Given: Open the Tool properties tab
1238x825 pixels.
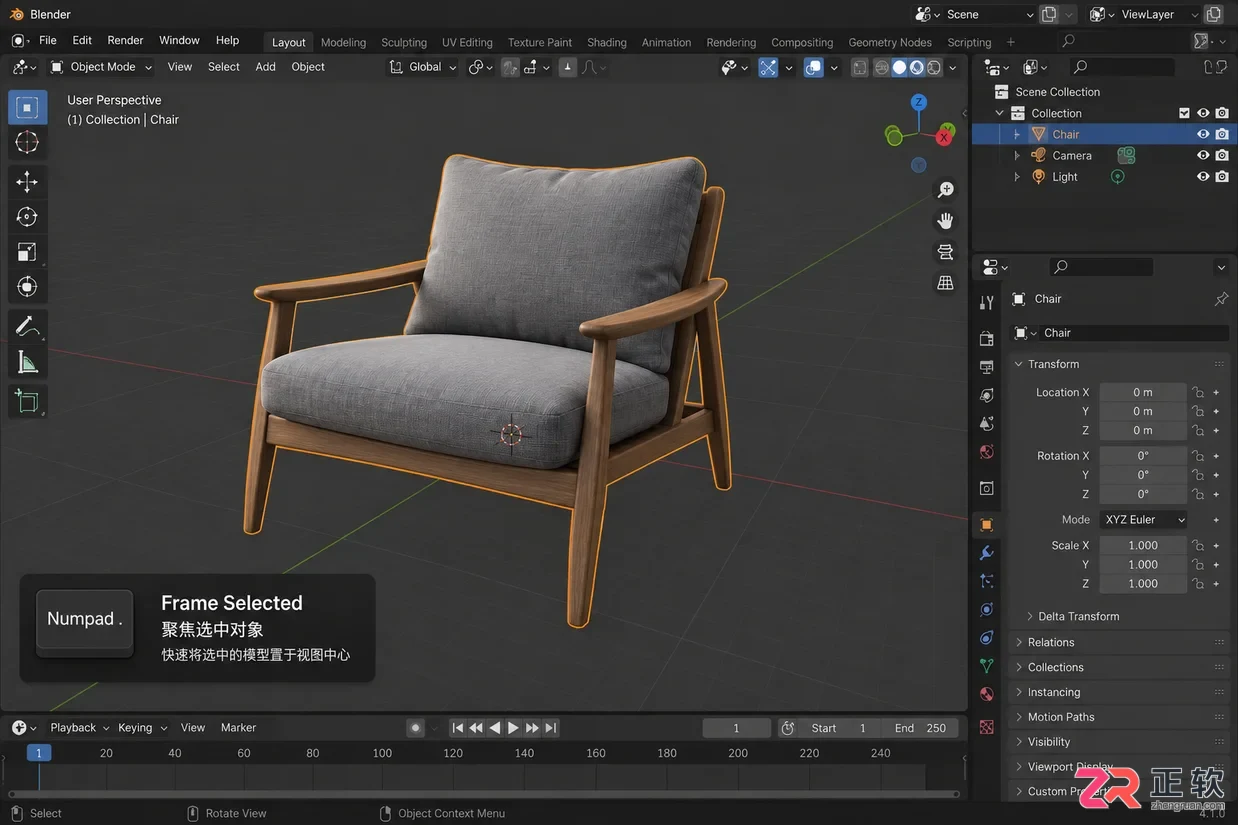Looking at the screenshot, I should 987,303.
